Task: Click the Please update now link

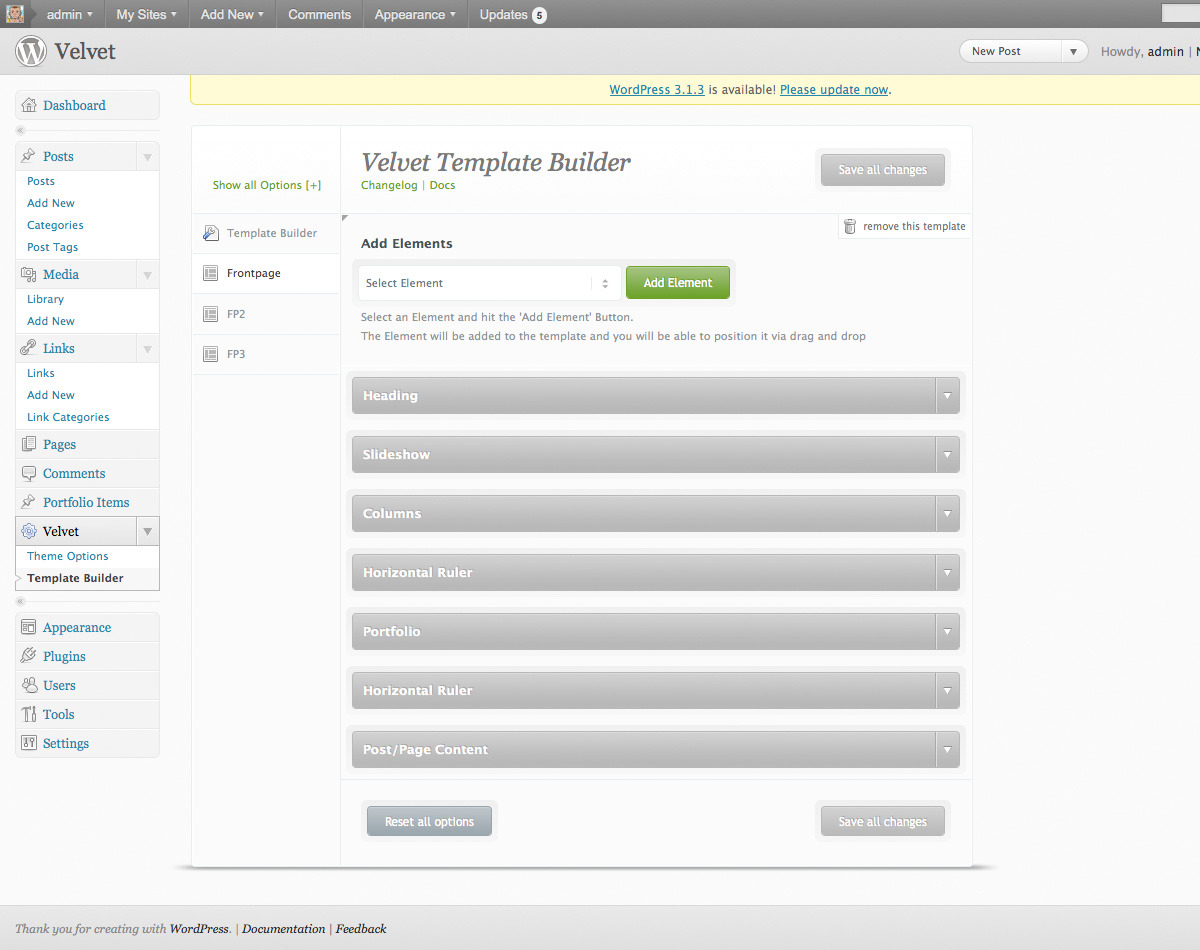Action: [834, 89]
